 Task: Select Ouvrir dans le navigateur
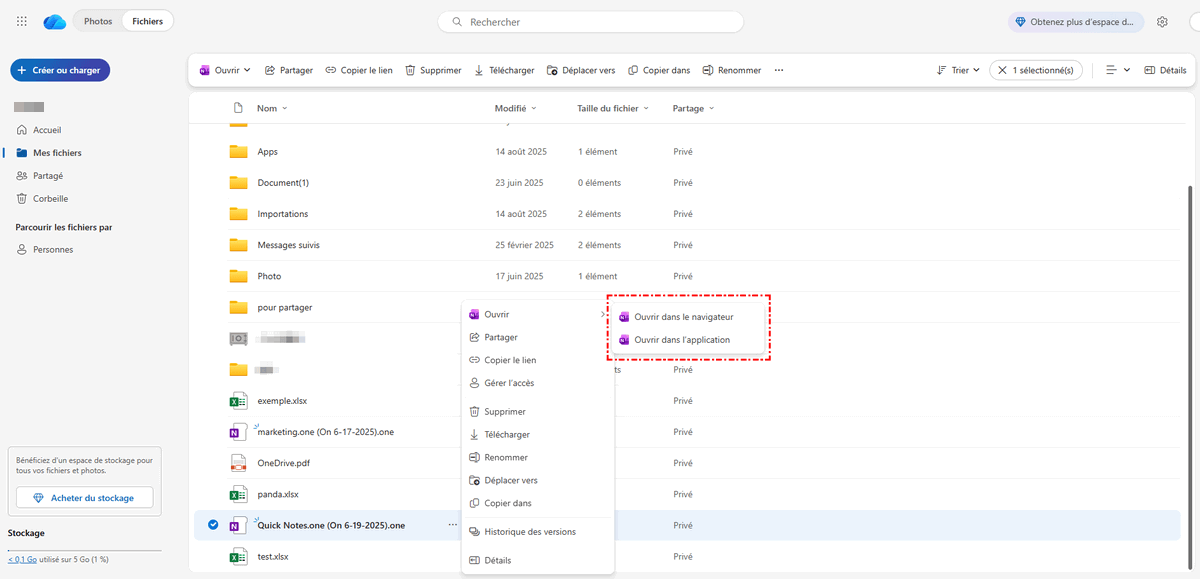click(x=683, y=317)
